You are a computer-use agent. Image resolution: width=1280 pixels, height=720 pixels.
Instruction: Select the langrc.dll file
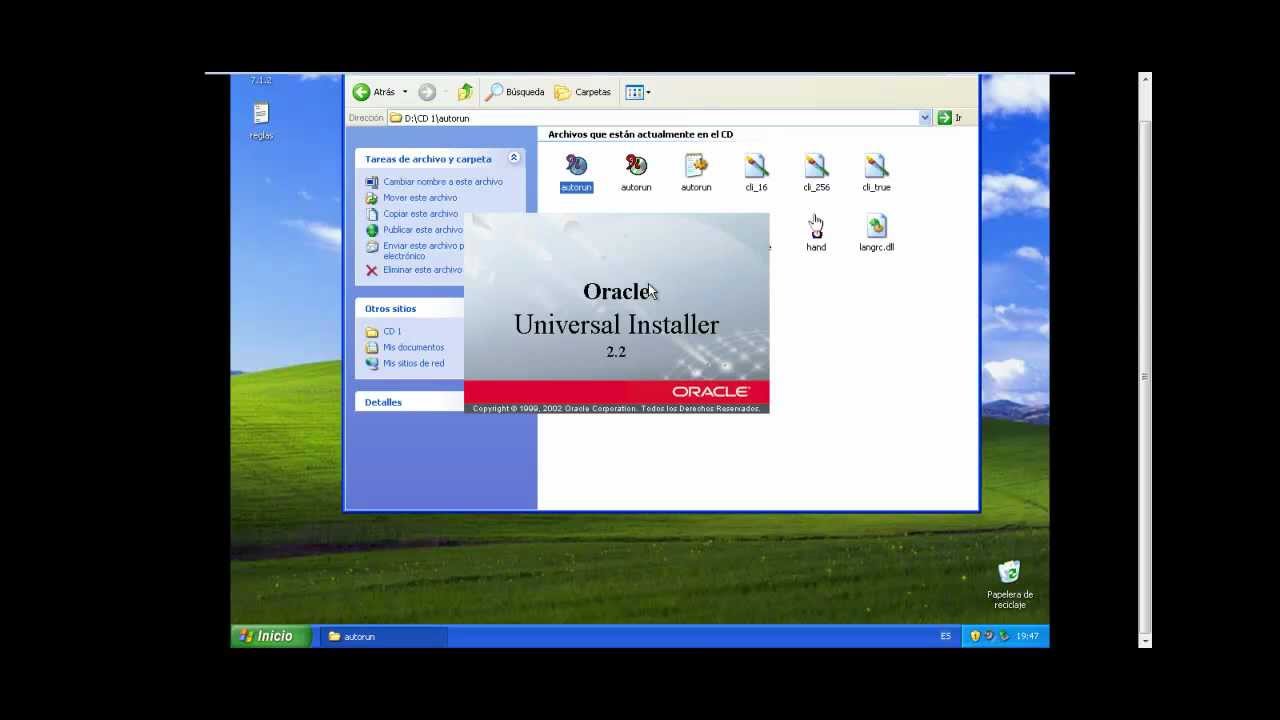pos(876,233)
